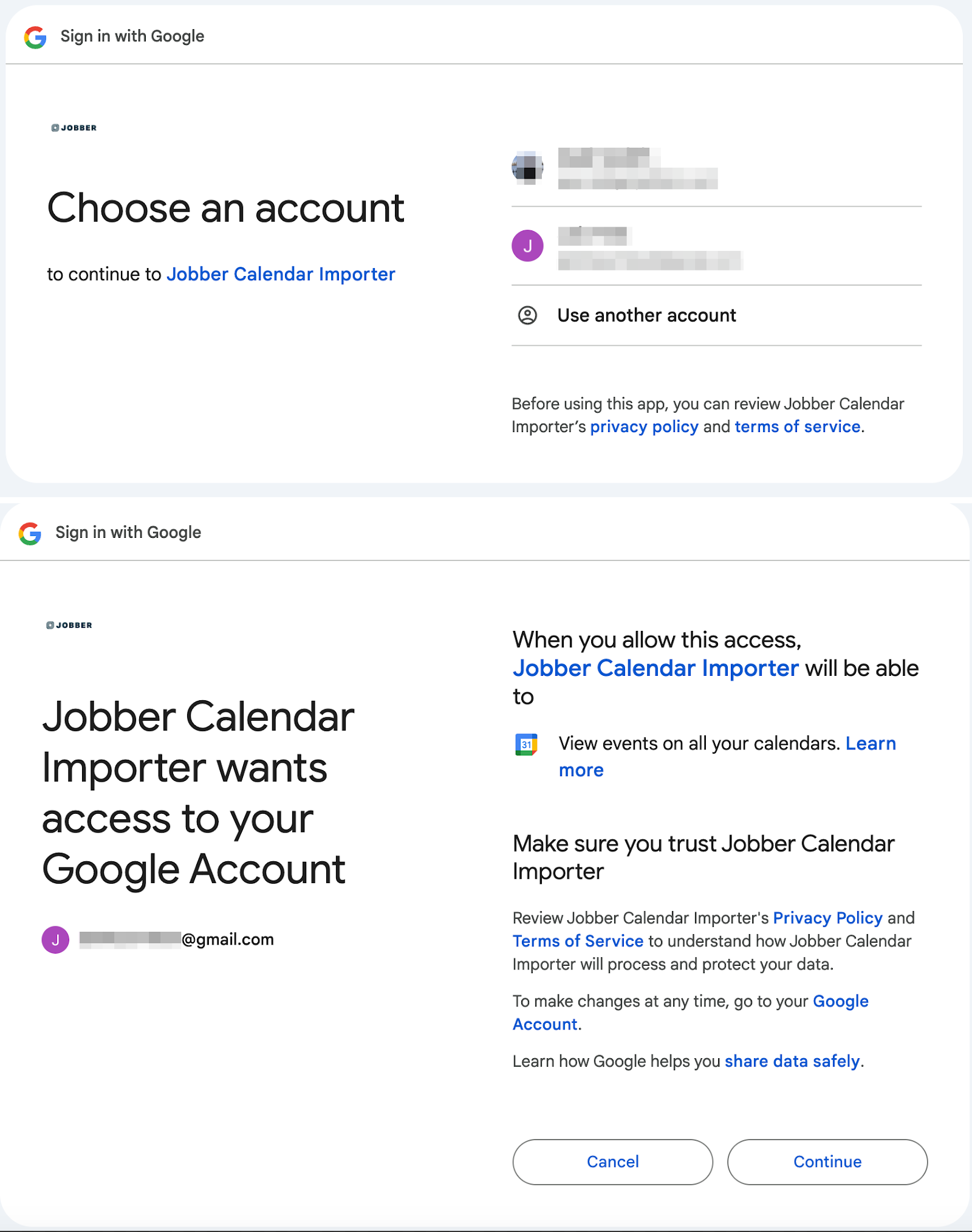Open the lowercase terms of service link

tap(797, 427)
